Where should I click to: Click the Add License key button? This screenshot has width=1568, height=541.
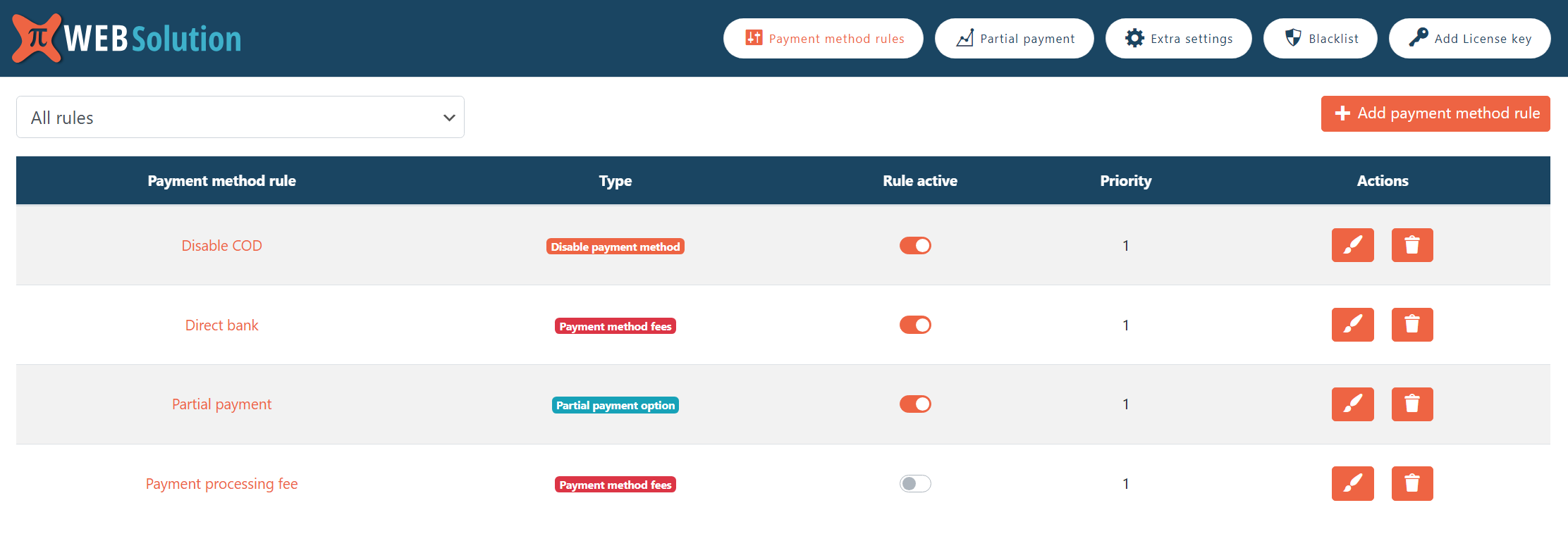coord(1469,39)
